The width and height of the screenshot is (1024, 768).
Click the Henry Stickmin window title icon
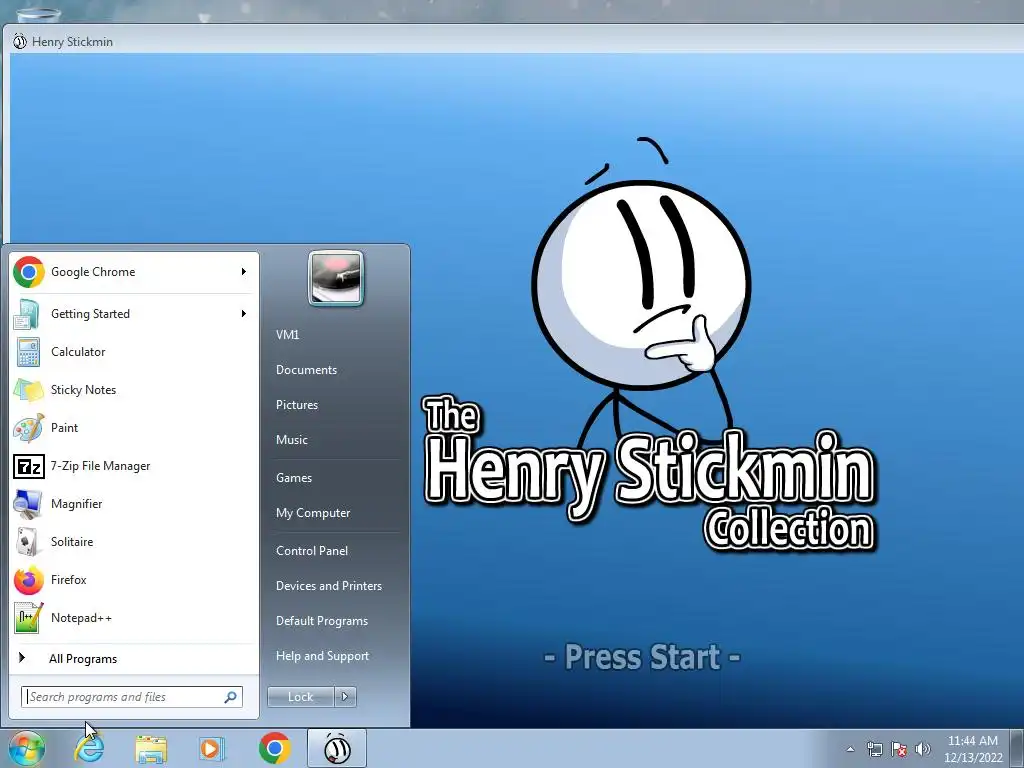20,41
